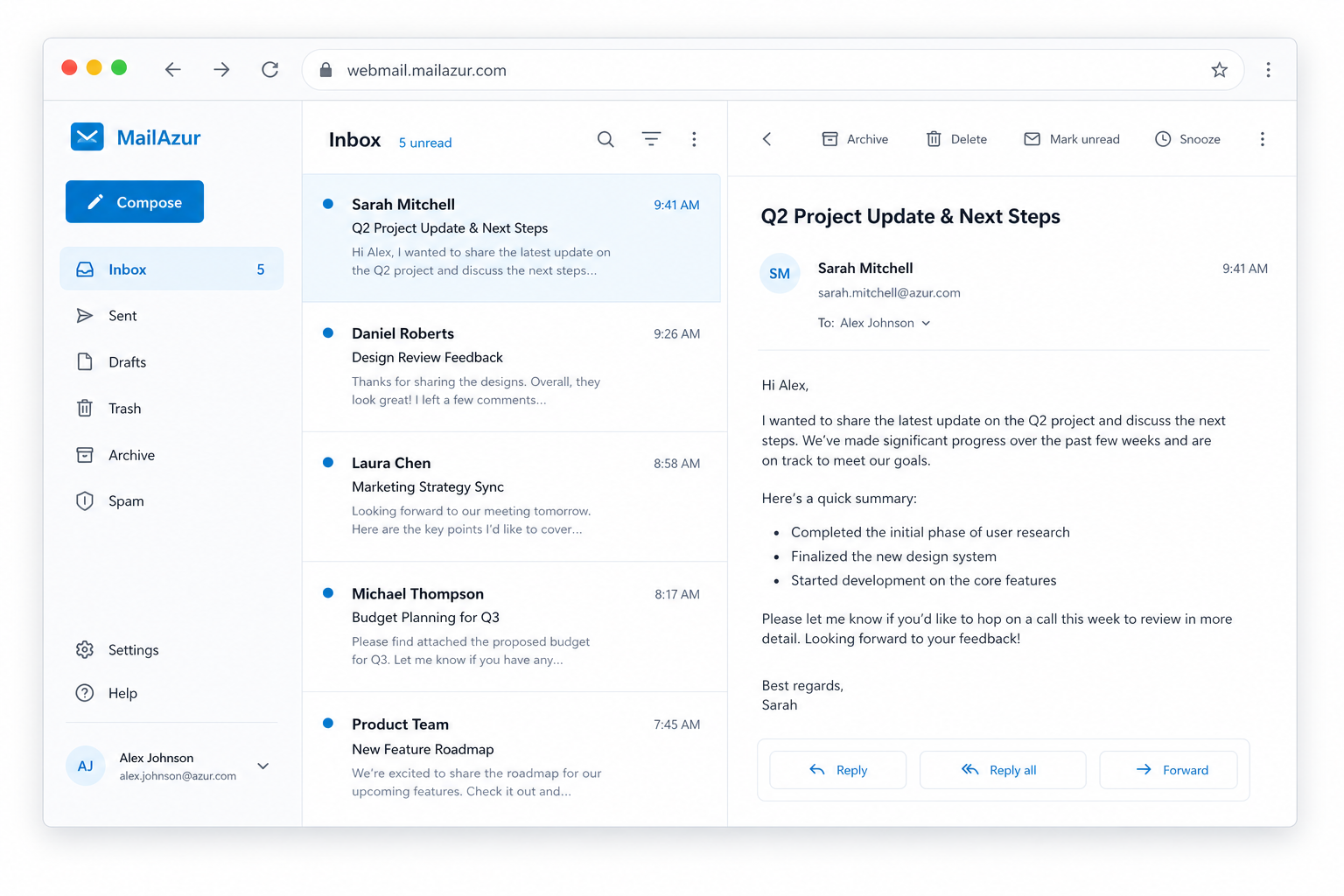Click the Reply all button
This screenshot has height=896, width=1344.
pos(1003,770)
